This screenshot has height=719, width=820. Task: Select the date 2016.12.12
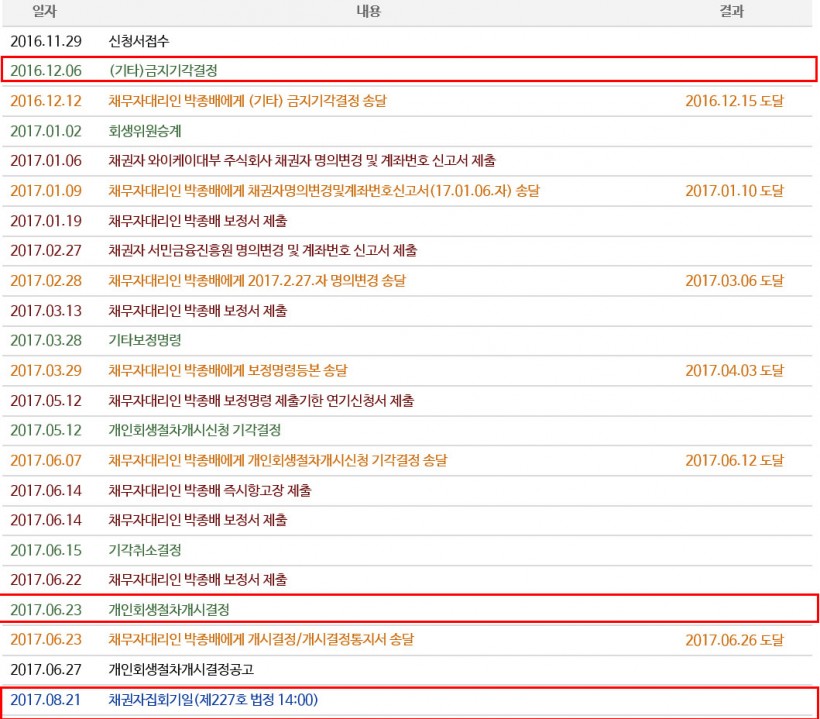(x=46, y=101)
